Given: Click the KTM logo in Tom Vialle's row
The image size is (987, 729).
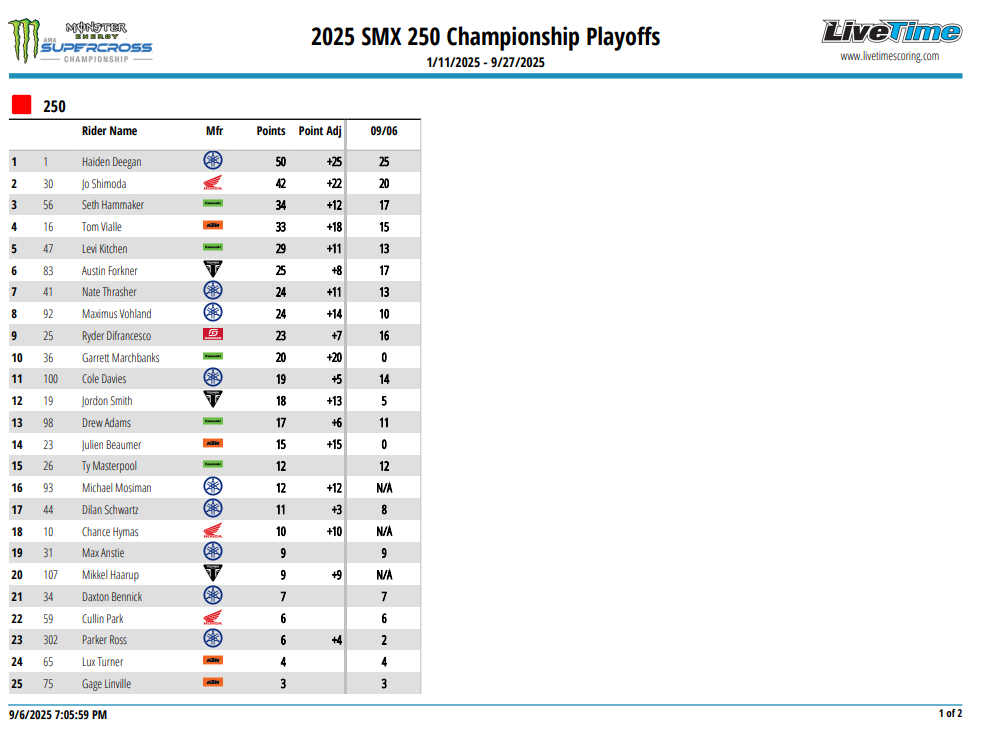Looking at the screenshot, I should 213,227.
